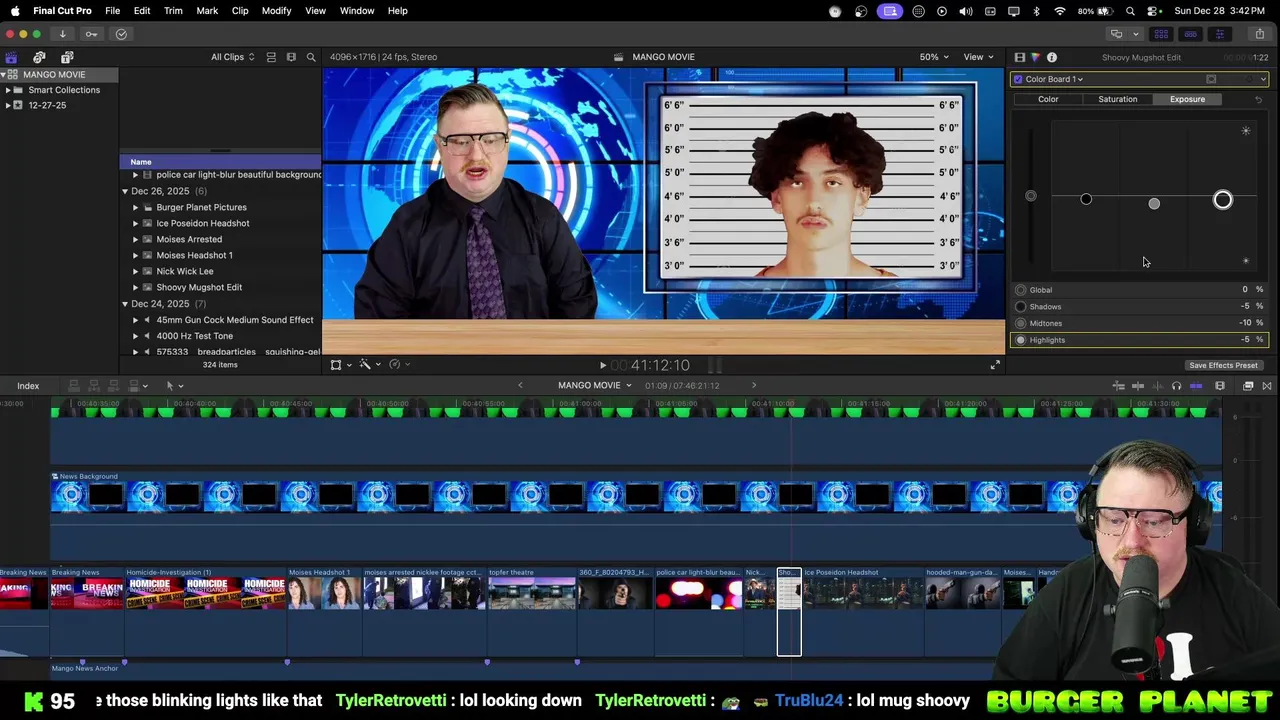1280x720 pixels.
Task: Select the 4000 Hz Test Tone clip
Action: coord(194,336)
